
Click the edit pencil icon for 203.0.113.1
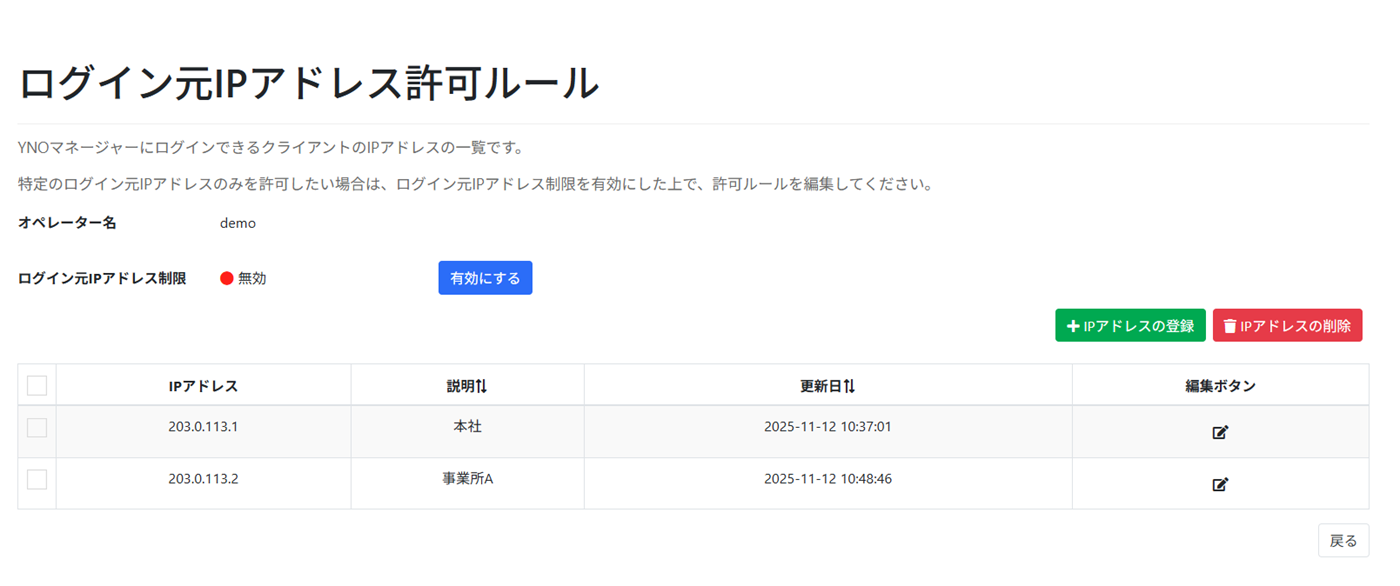pyautogui.click(x=1221, y=432)
